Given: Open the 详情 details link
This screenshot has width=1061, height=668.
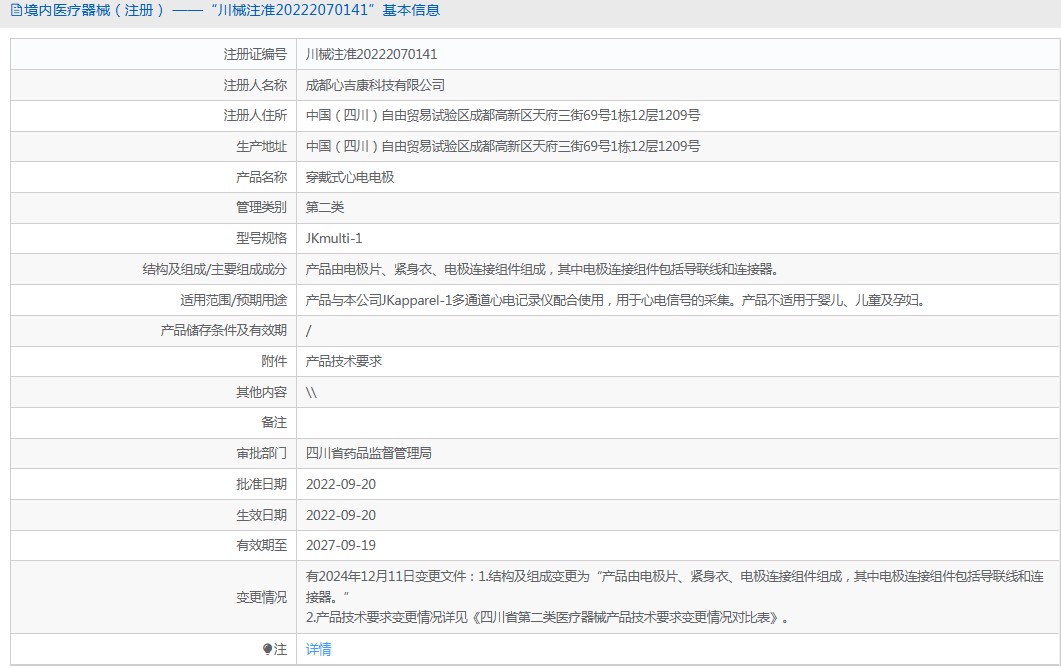Looking at the screenshot, I should click(318, 649).
